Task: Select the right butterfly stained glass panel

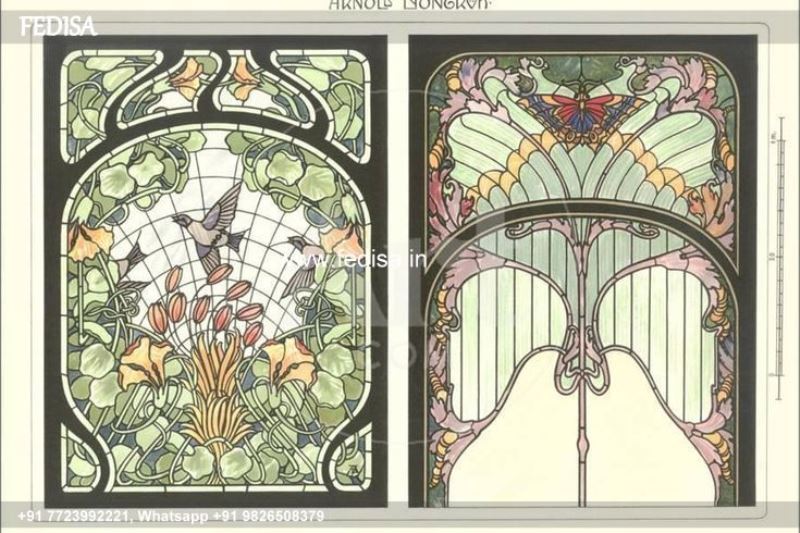Action: [x=583, y=271]
